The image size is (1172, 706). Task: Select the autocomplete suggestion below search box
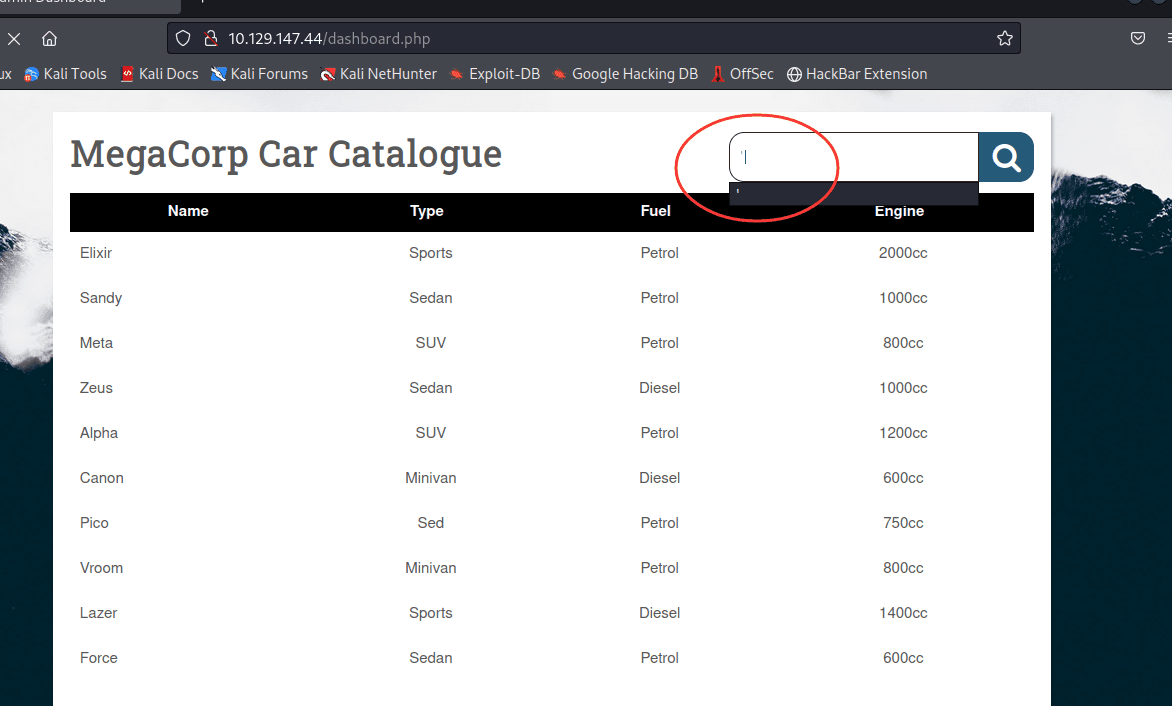tap(853, 194)
